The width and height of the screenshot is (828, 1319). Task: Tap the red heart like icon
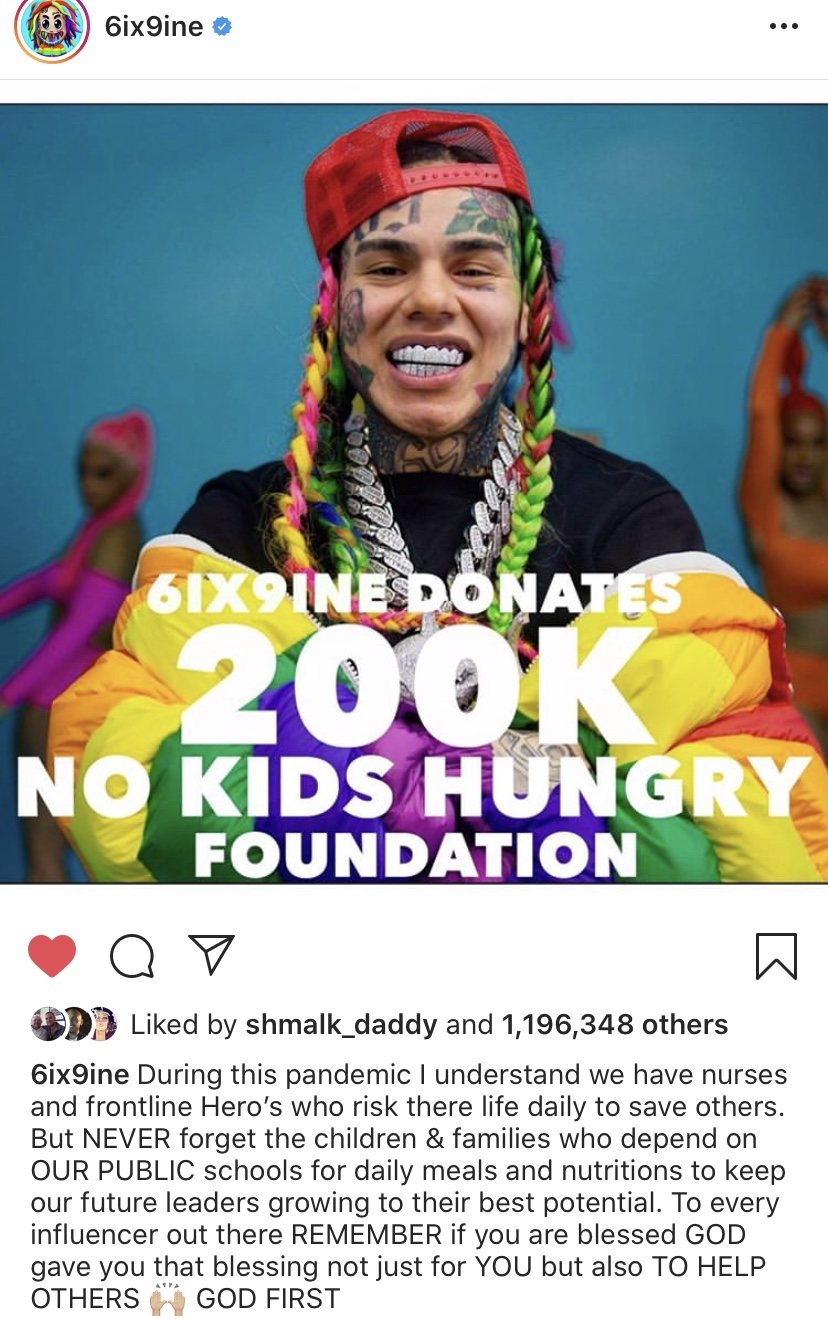click(x=52, y=955)
